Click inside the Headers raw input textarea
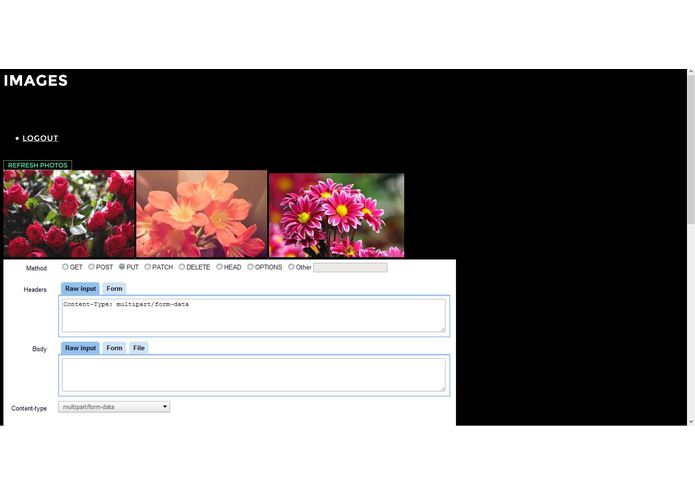The width and height of the screenshot is (695, 494). click(254, 315)
